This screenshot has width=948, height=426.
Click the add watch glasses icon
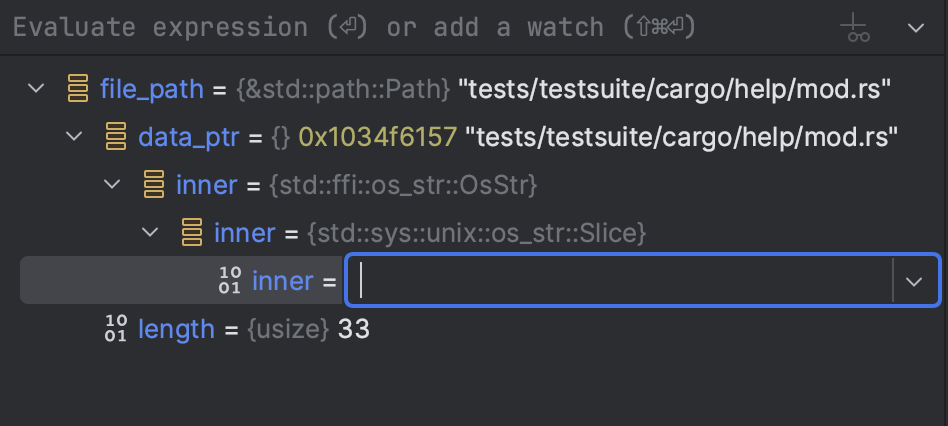(x=855, y=28)
